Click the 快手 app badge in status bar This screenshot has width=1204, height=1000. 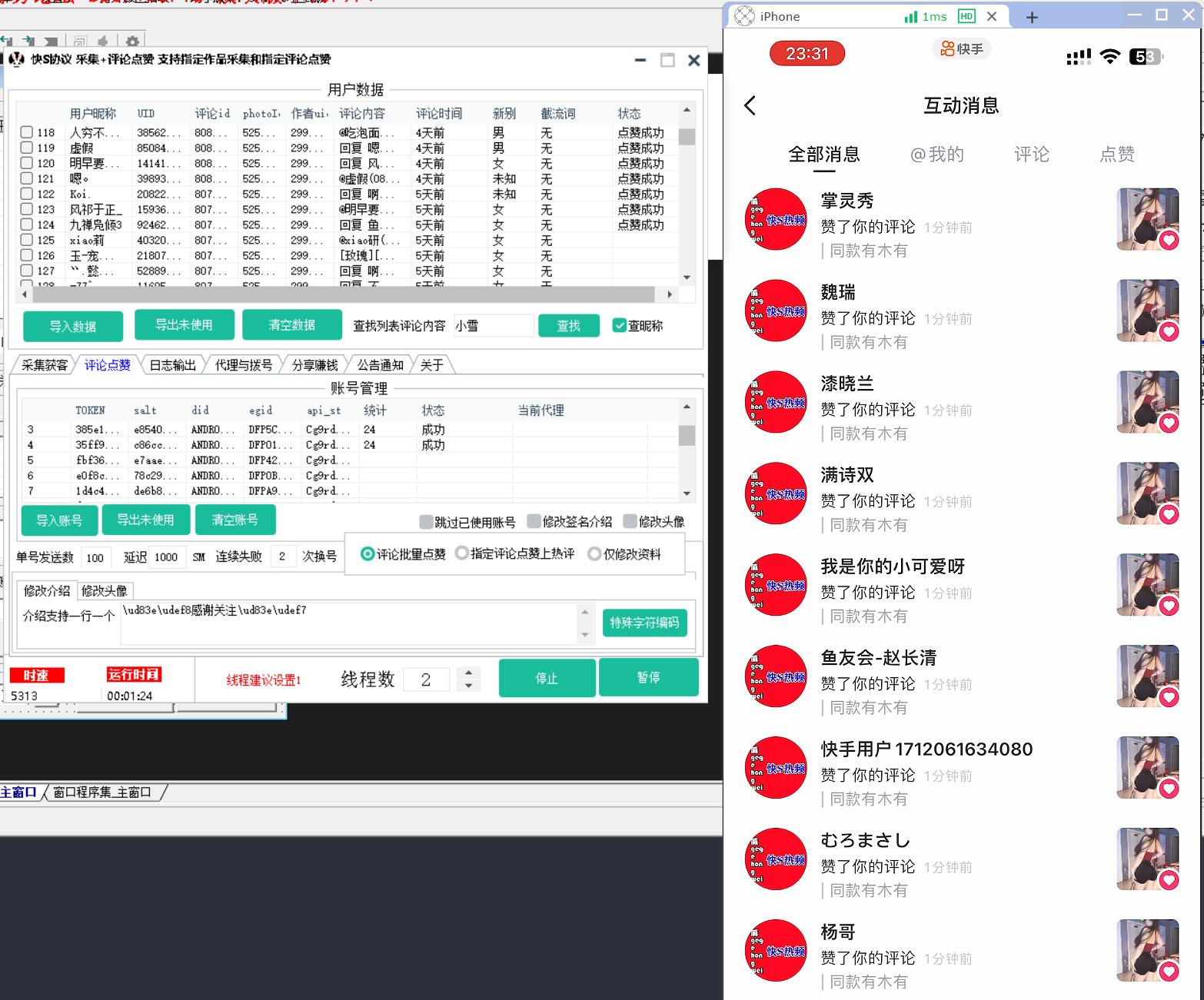(x=961, y=49)
